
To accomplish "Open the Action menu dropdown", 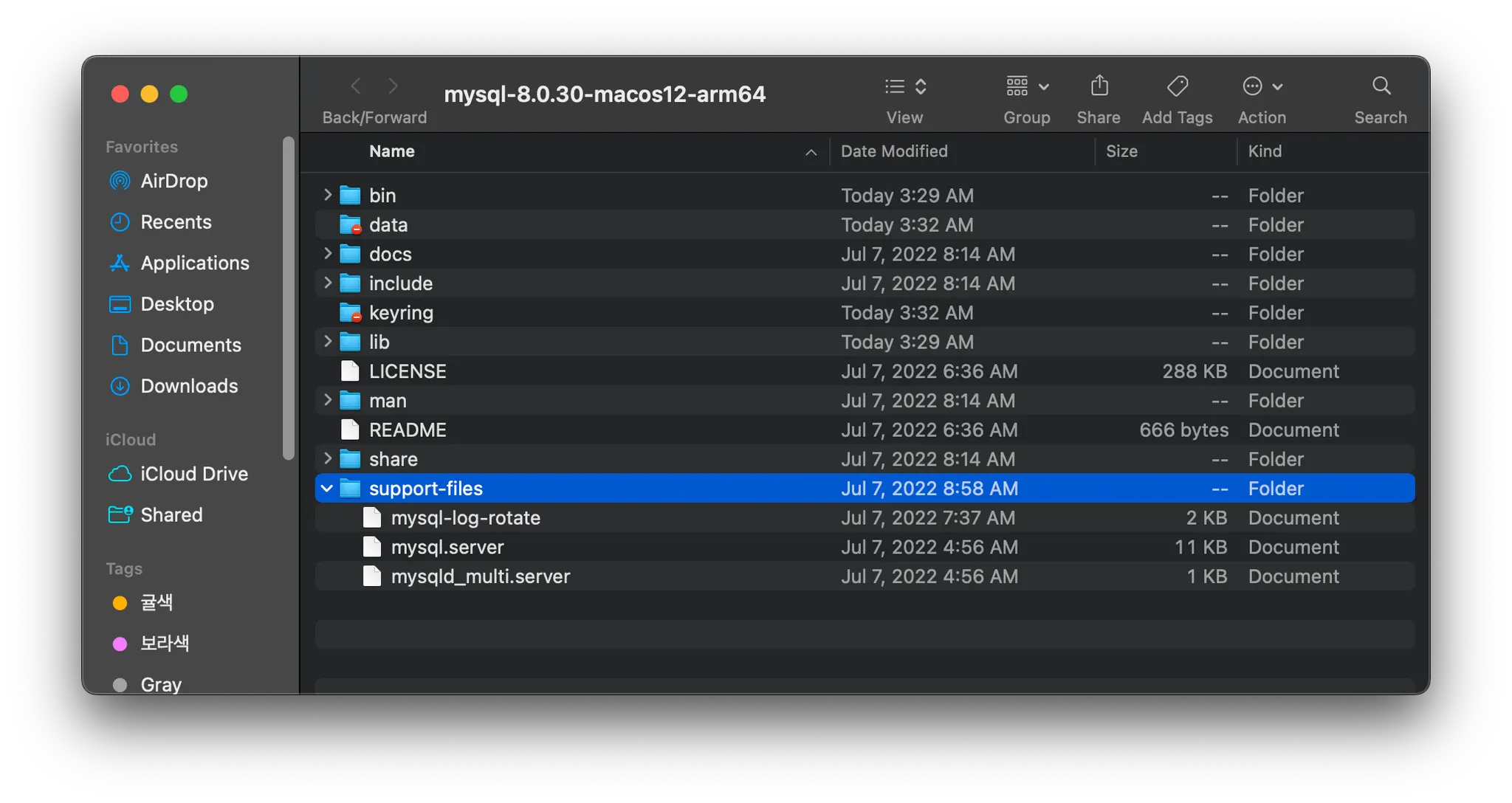I will tap(1262, 86).
